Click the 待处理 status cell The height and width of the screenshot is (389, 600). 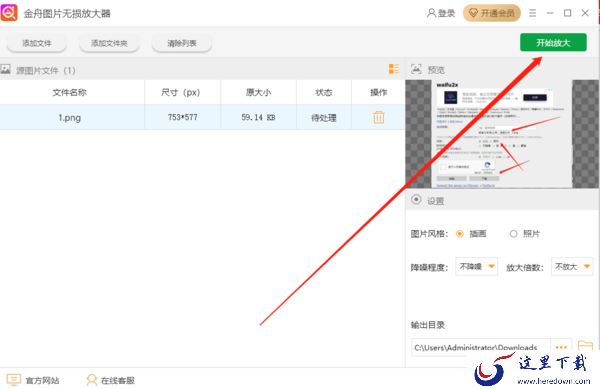[324, 117]
